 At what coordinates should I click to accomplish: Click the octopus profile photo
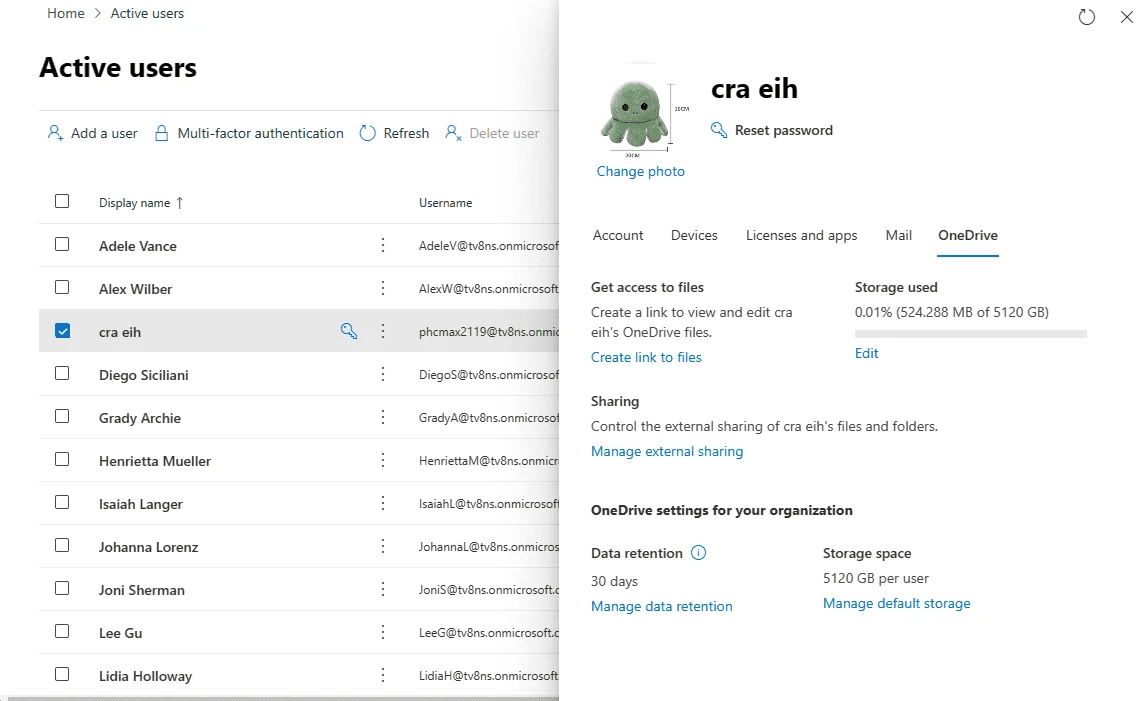[x=639, y=111]
